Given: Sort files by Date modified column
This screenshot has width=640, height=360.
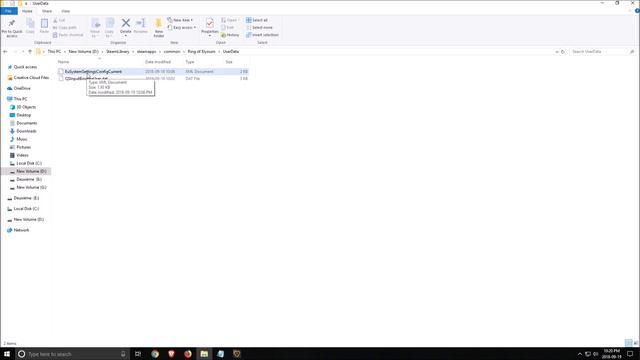Looking at the screenshot, I should pyautogui.click(x=158, y=62).
